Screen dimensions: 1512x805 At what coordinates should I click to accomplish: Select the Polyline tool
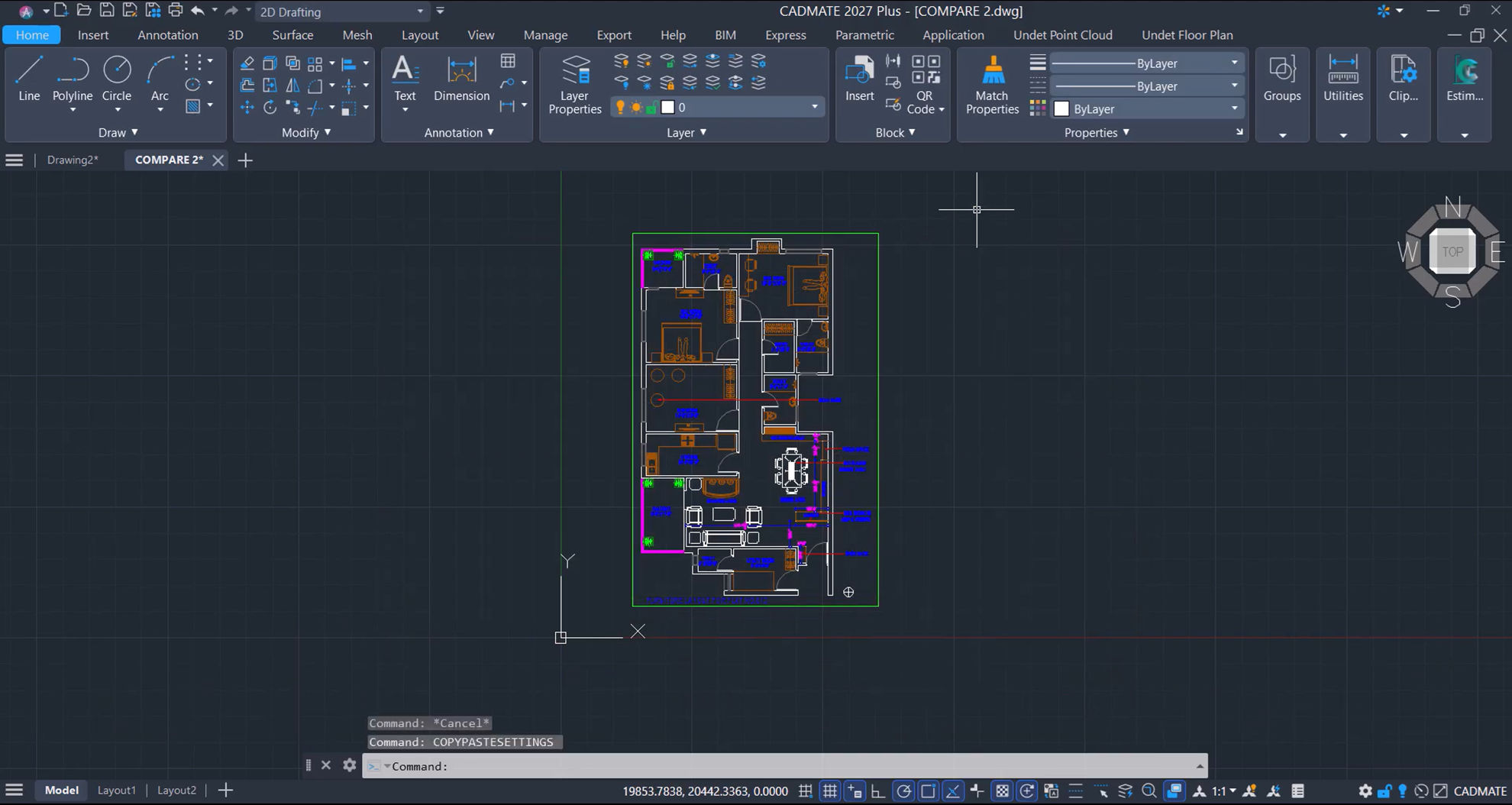[73, 78]
